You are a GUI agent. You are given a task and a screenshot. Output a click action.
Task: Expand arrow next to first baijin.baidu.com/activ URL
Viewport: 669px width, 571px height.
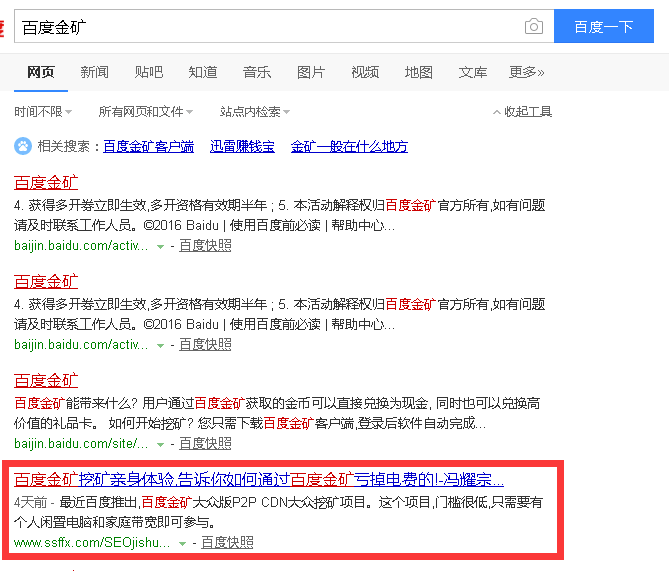160,247
